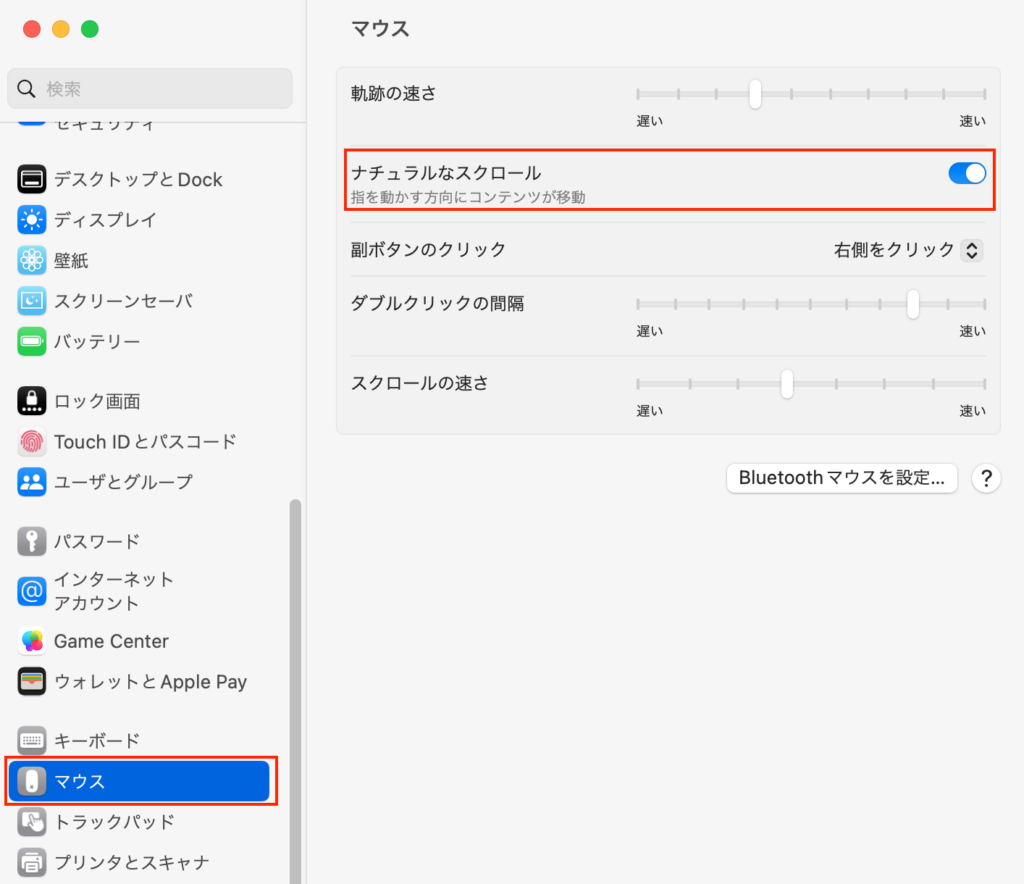
Task: Select Game Center sidebar item
Action: click(138, 641)
